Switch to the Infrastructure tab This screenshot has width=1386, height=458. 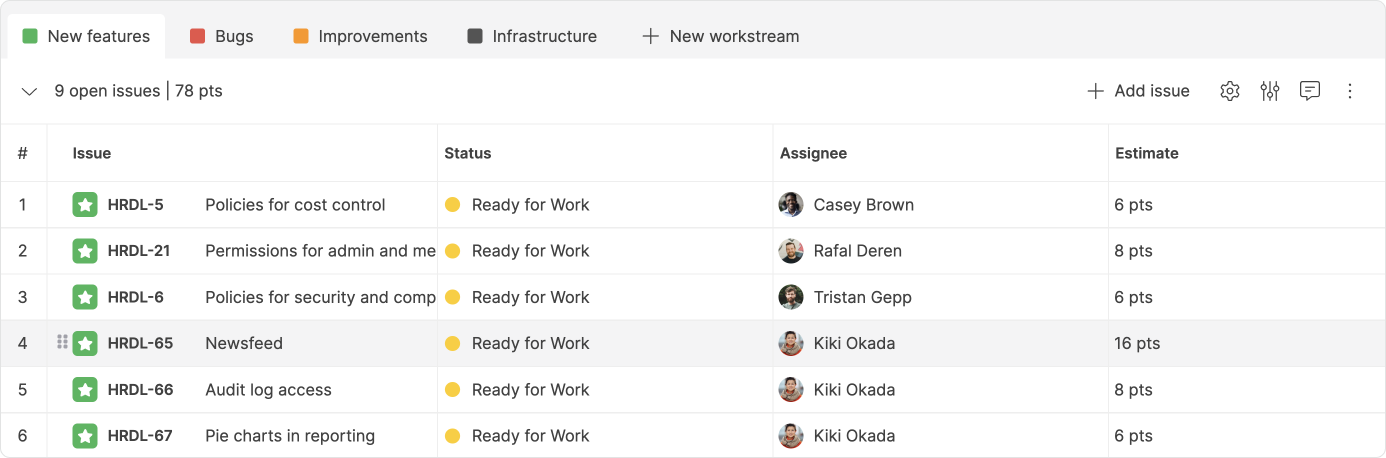pos(532,36)
